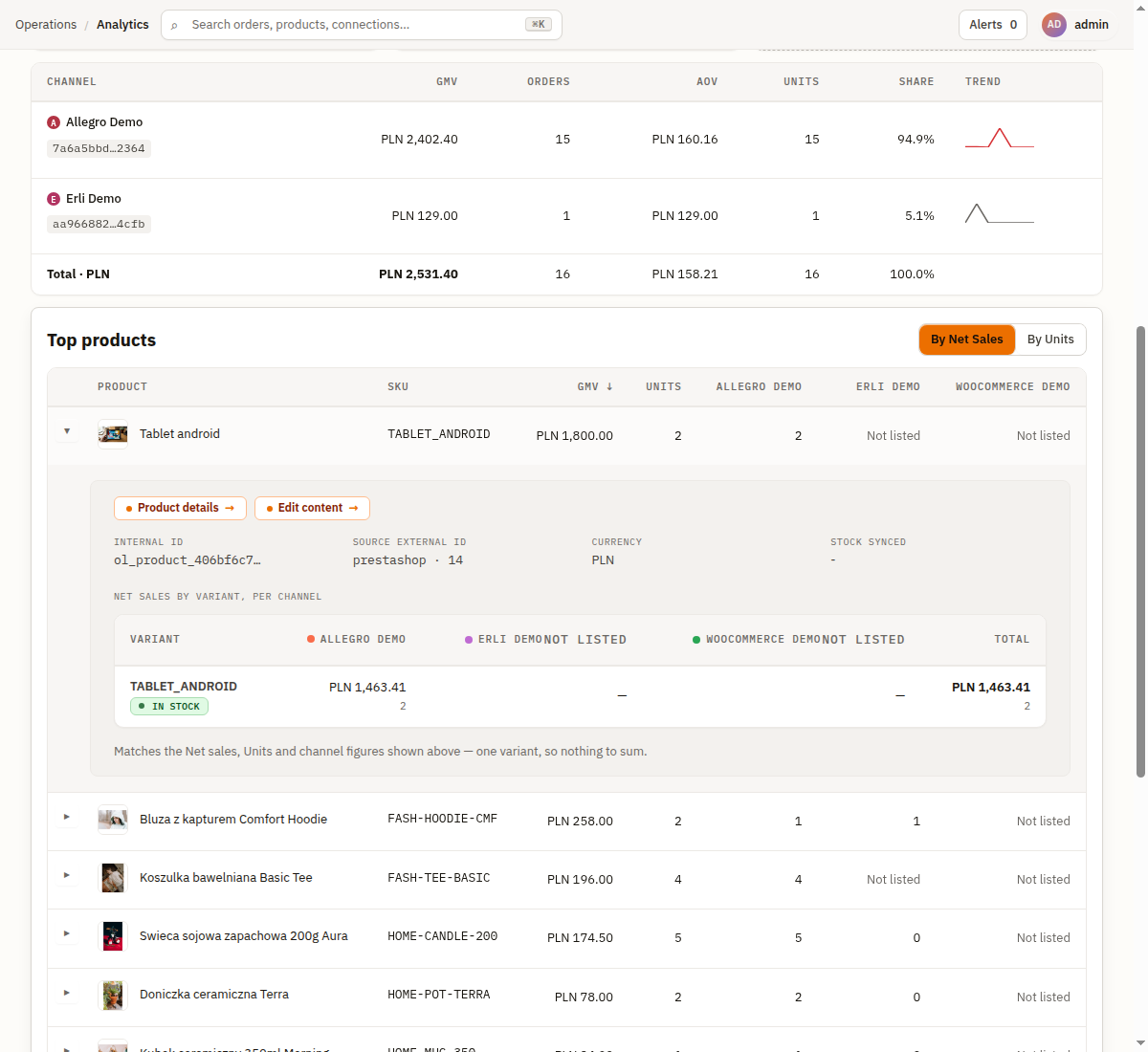The image size is (1148, 1052).
Task: Click the ⌘K shortcut hint
Action: tap(539, 25)
